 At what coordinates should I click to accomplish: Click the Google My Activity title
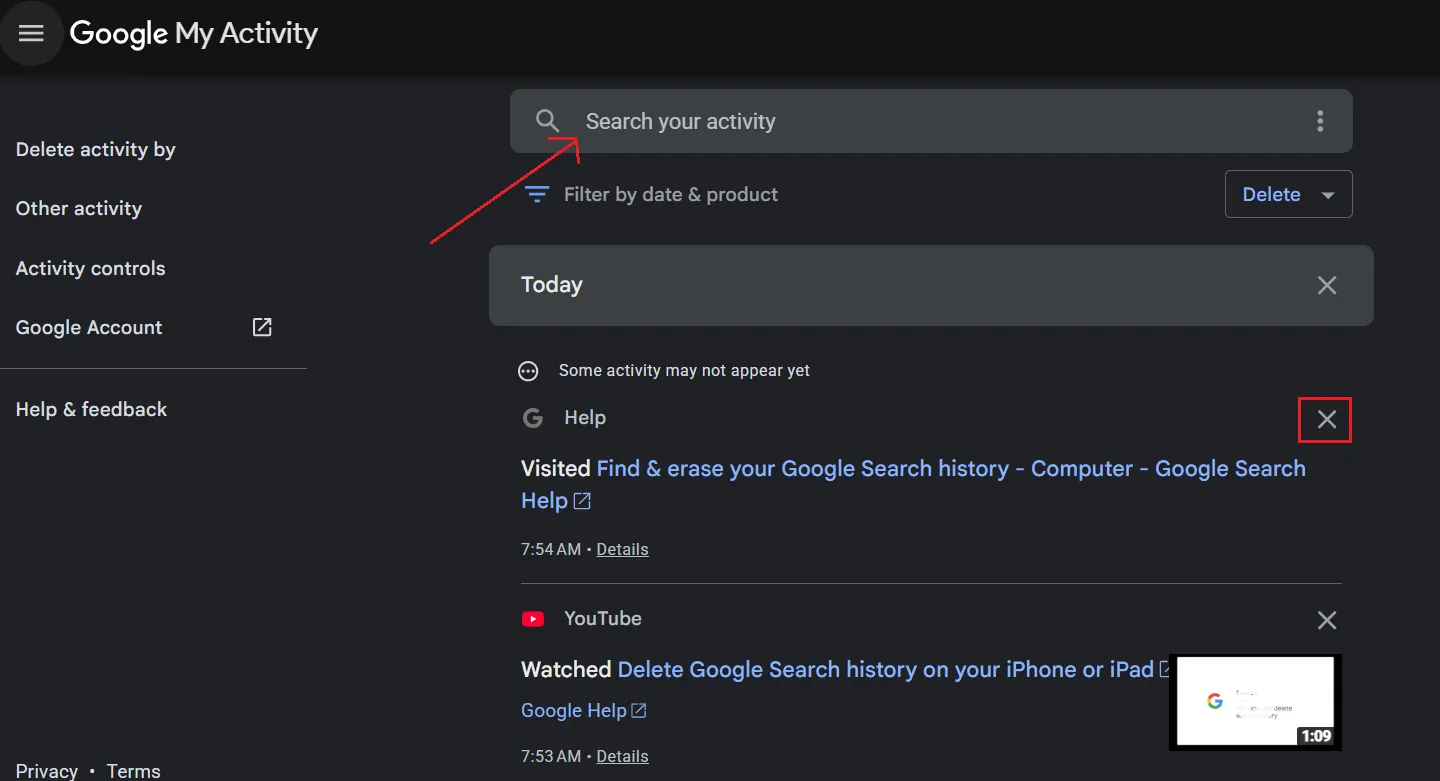(x=194, y=33)
